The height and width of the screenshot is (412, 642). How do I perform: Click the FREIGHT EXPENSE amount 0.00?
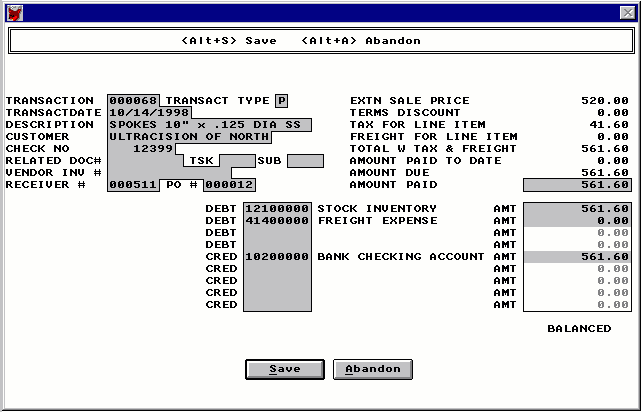[x=577, y=221]
